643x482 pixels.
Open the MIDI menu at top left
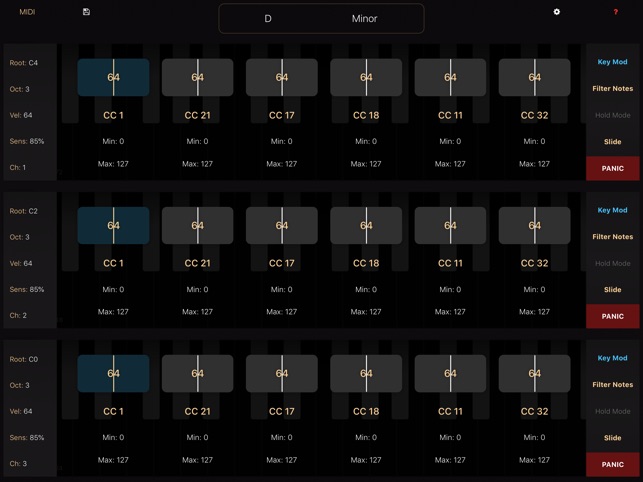click(27, 12)
